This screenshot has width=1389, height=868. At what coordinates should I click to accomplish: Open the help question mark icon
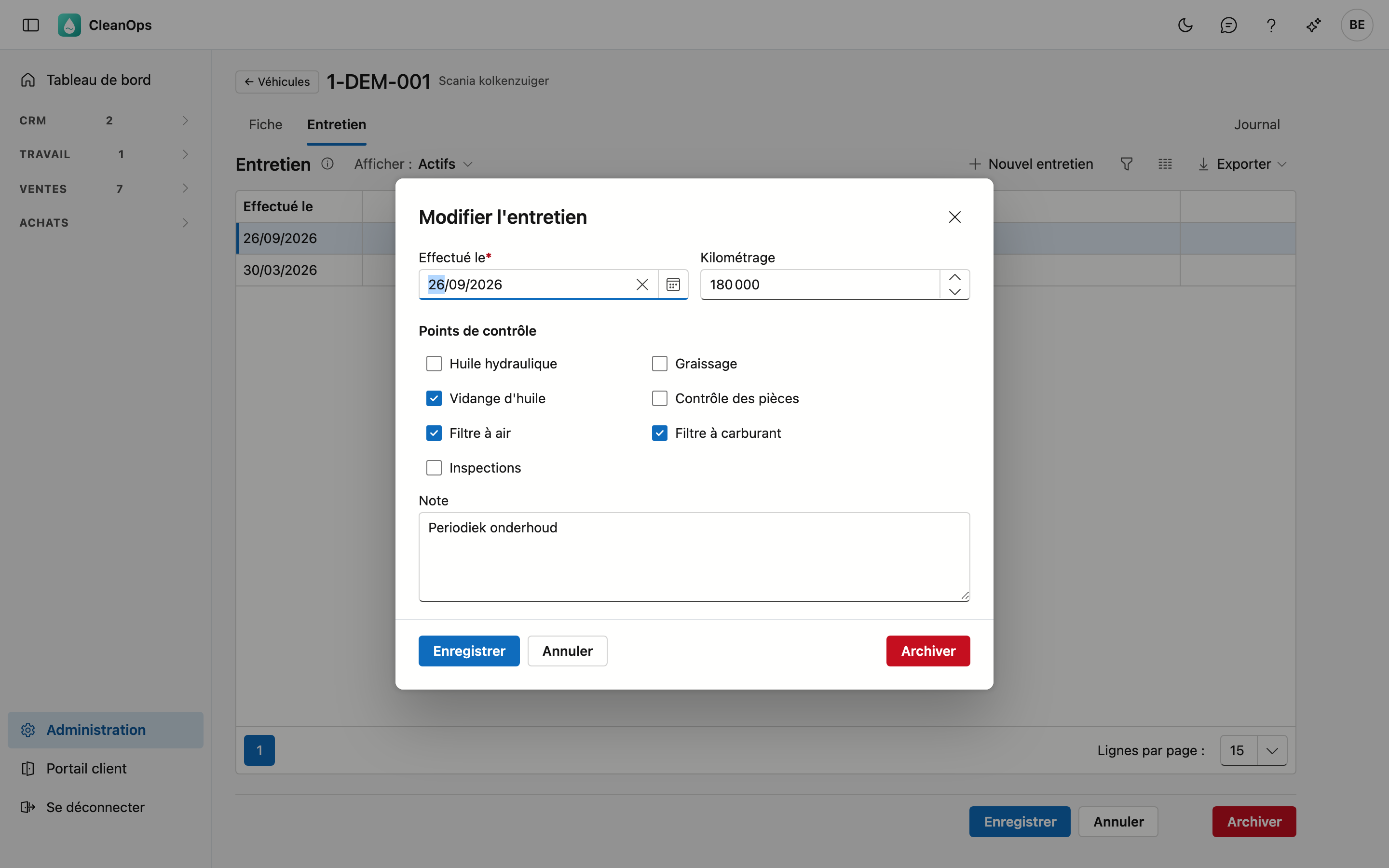1271,25
